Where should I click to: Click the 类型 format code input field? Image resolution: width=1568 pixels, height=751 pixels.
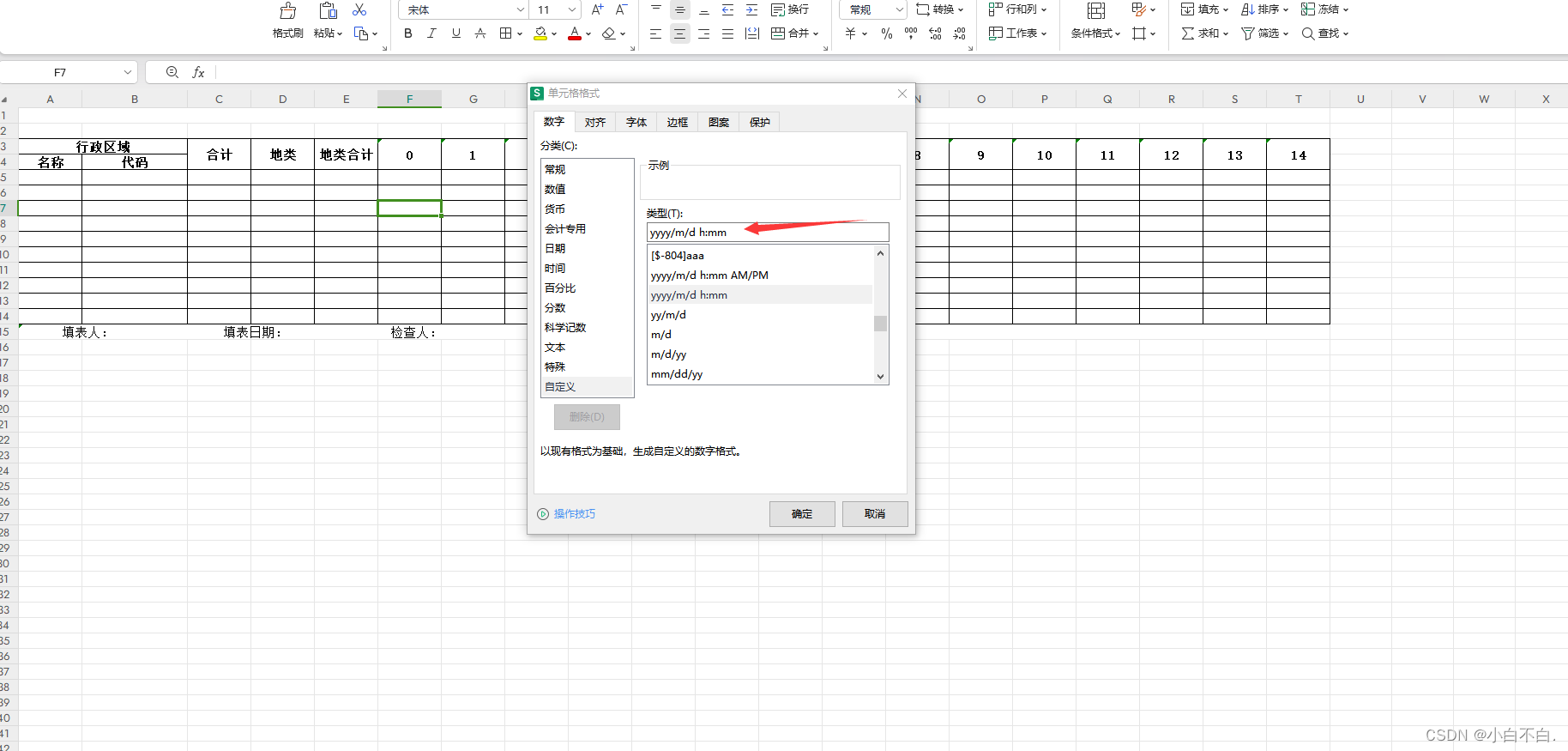(768, 233)
